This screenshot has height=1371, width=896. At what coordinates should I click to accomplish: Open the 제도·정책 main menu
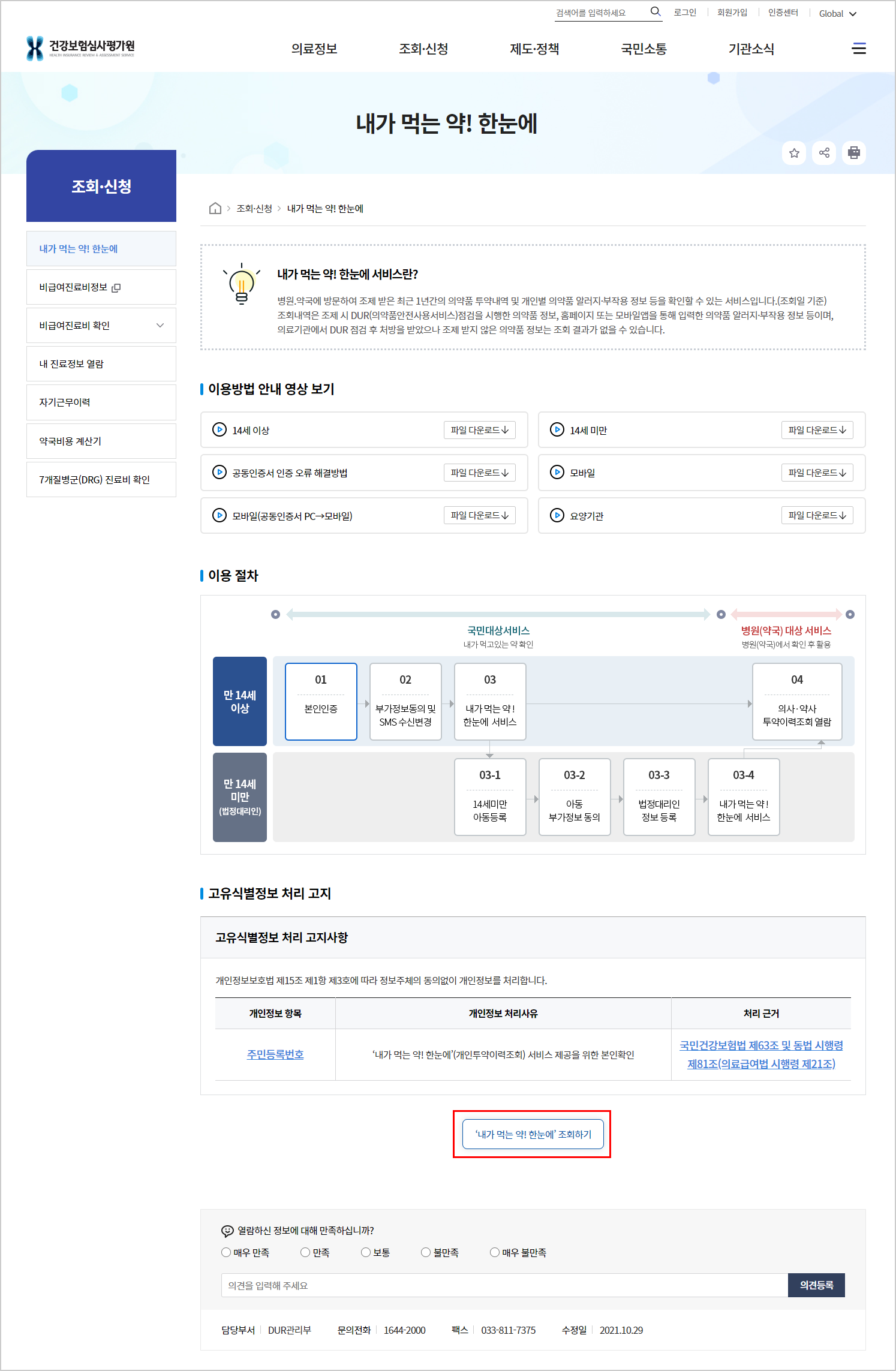click(x=534, y=49)
